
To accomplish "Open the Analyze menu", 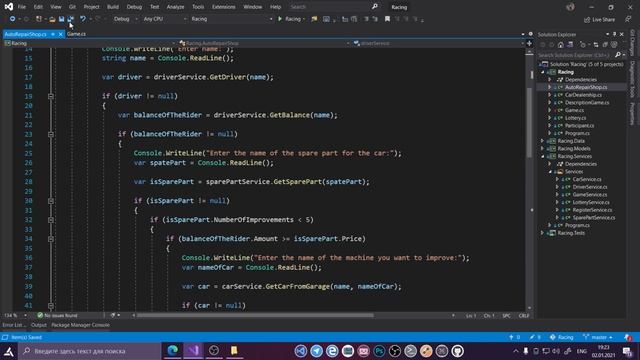I will (176, 7).
